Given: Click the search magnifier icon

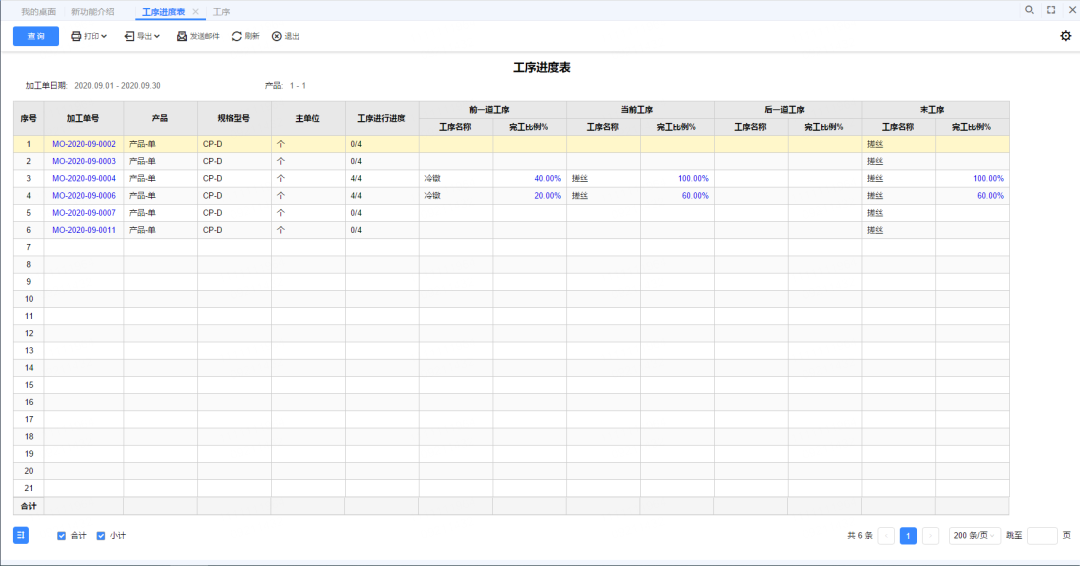Looking at the screenshot, I should tap(1029, 10).
